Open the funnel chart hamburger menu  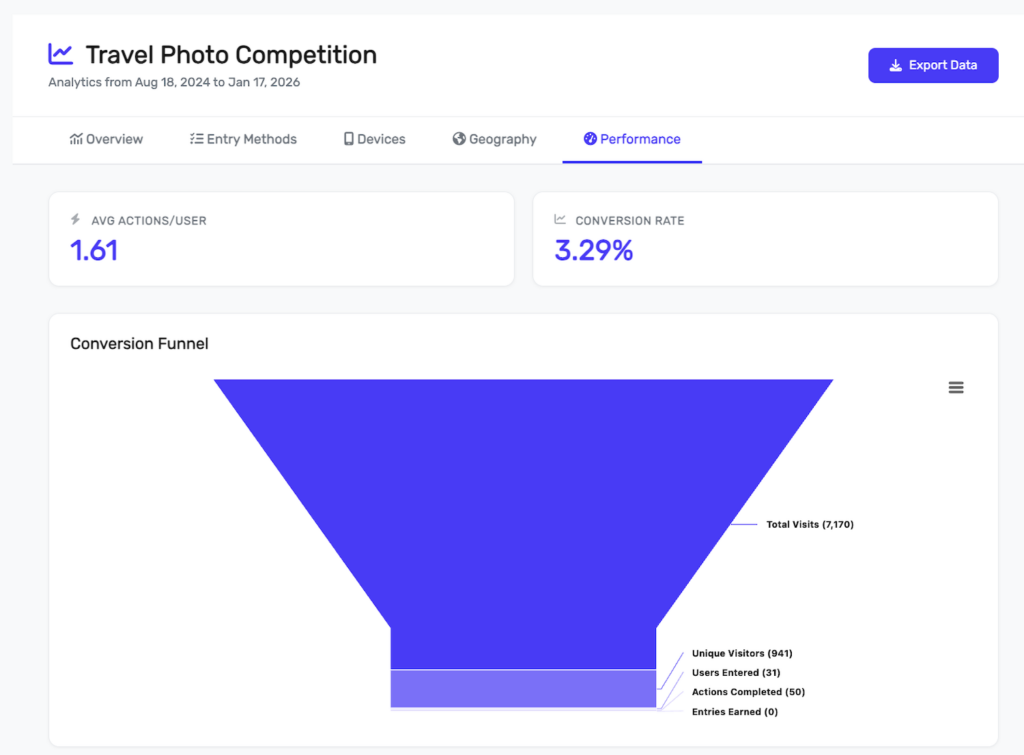pyautogui.click(x=956, y=388)
